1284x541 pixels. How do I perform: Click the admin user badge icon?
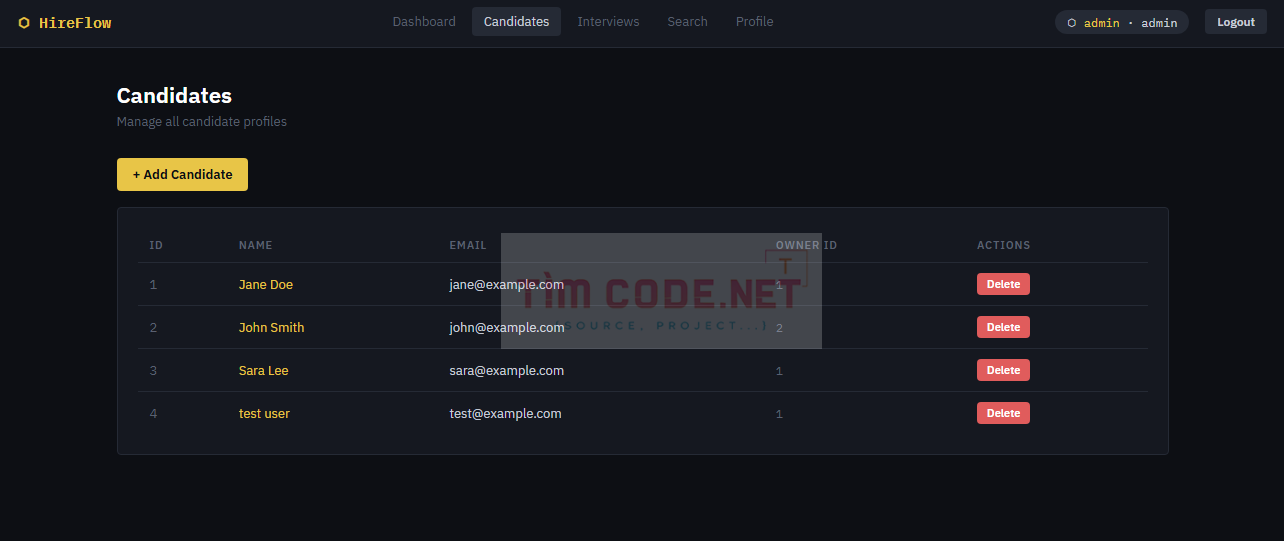[x=1072, y=23]
